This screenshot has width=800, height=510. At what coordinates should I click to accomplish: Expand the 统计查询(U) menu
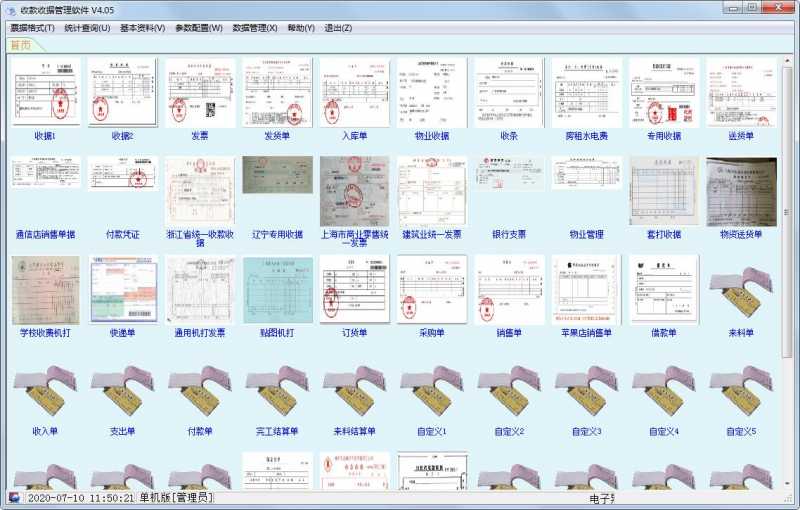[x=87, y=28]
